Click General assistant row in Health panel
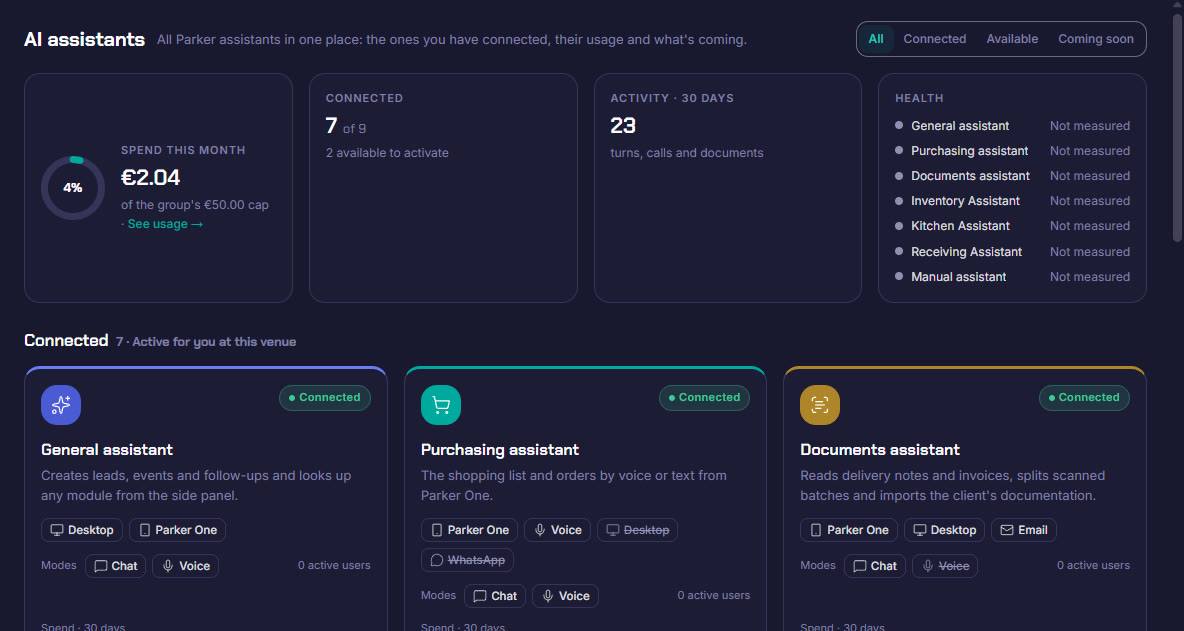Screen dimensions: 1184x631 pos(1013,126)
